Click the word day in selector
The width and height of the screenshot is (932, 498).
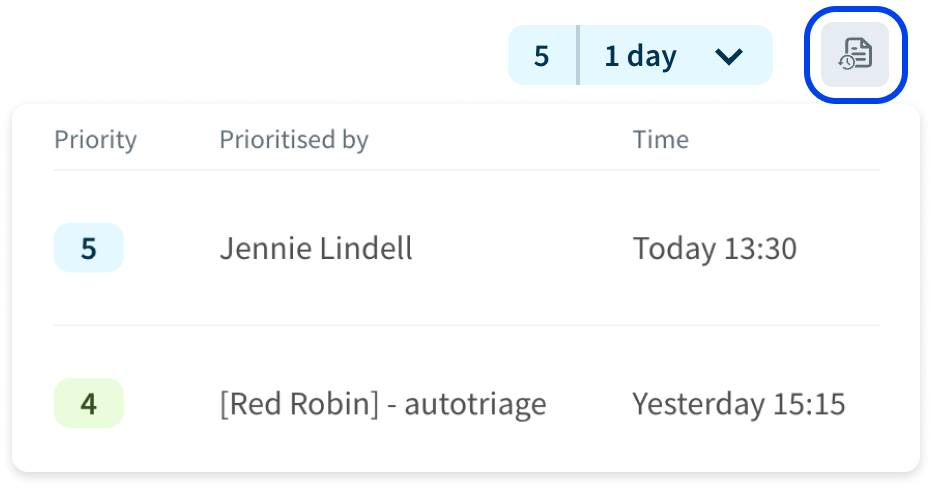point(652,58)
